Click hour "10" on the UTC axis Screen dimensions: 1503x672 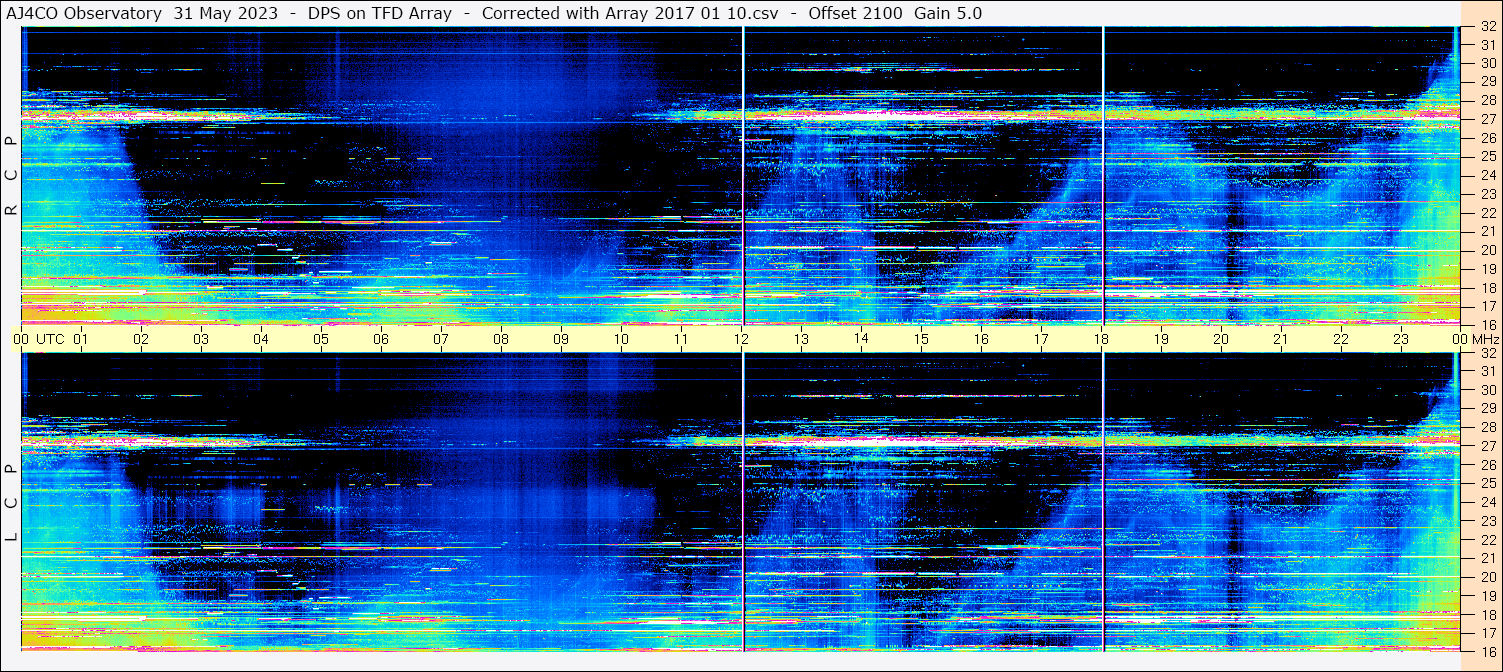pyautogui.click(x=621, y=339)
